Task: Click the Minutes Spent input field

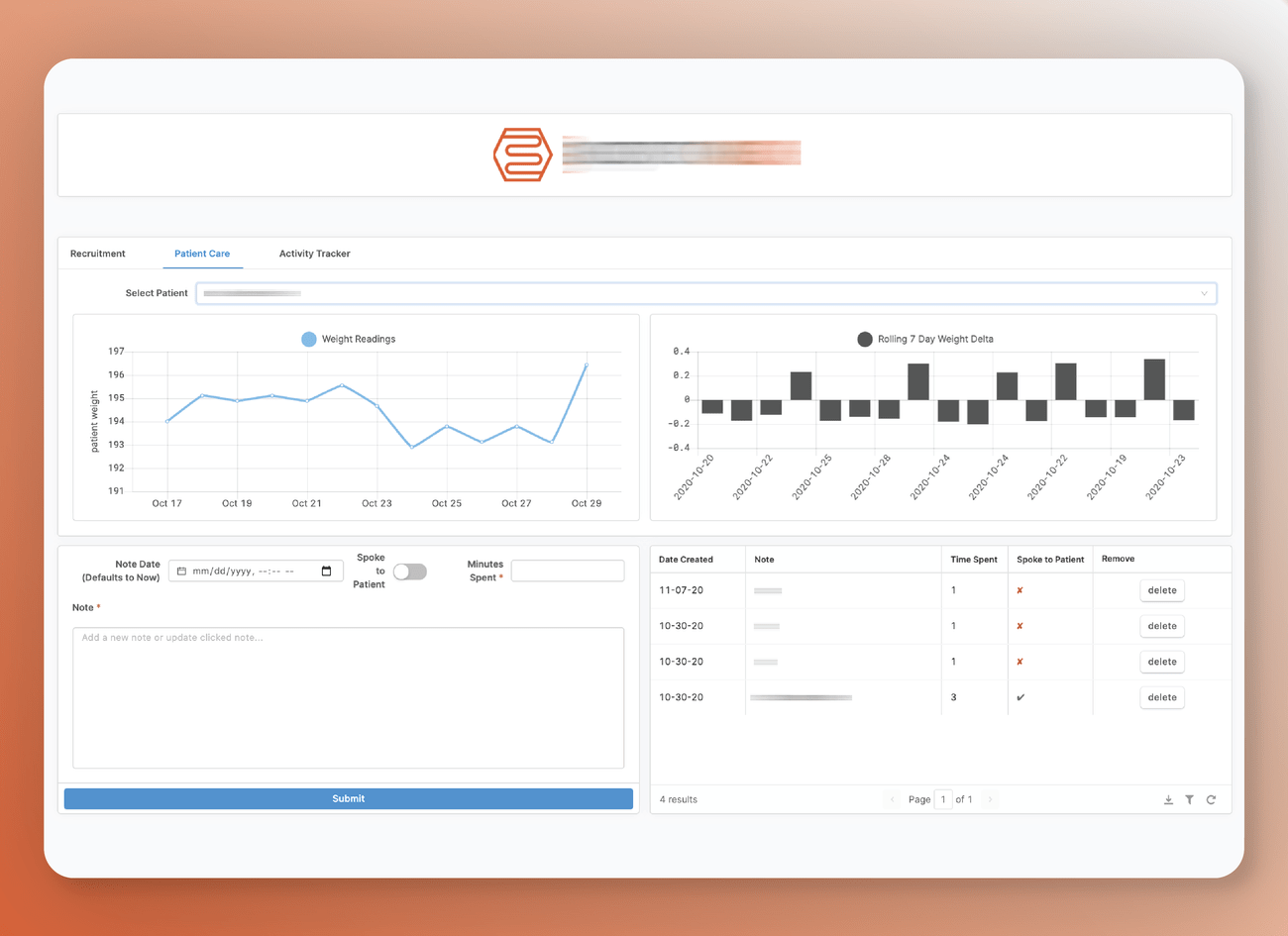Action: 567,571
